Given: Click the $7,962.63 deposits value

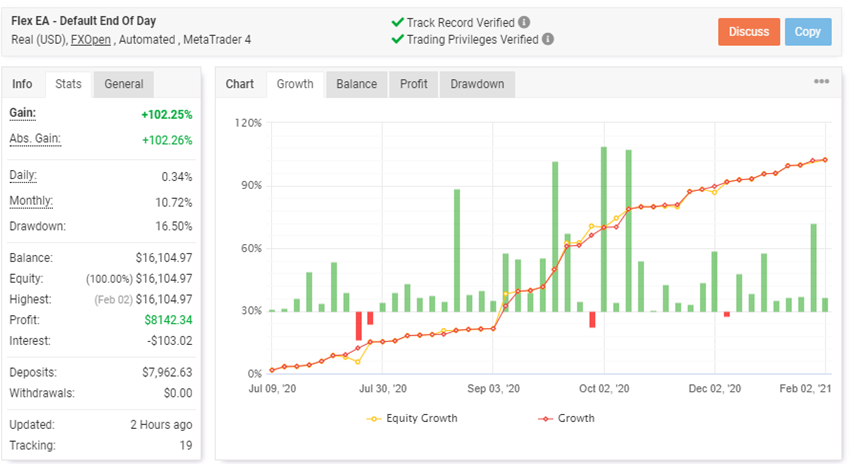Looking at the screenshot, I should click(167, 372).
